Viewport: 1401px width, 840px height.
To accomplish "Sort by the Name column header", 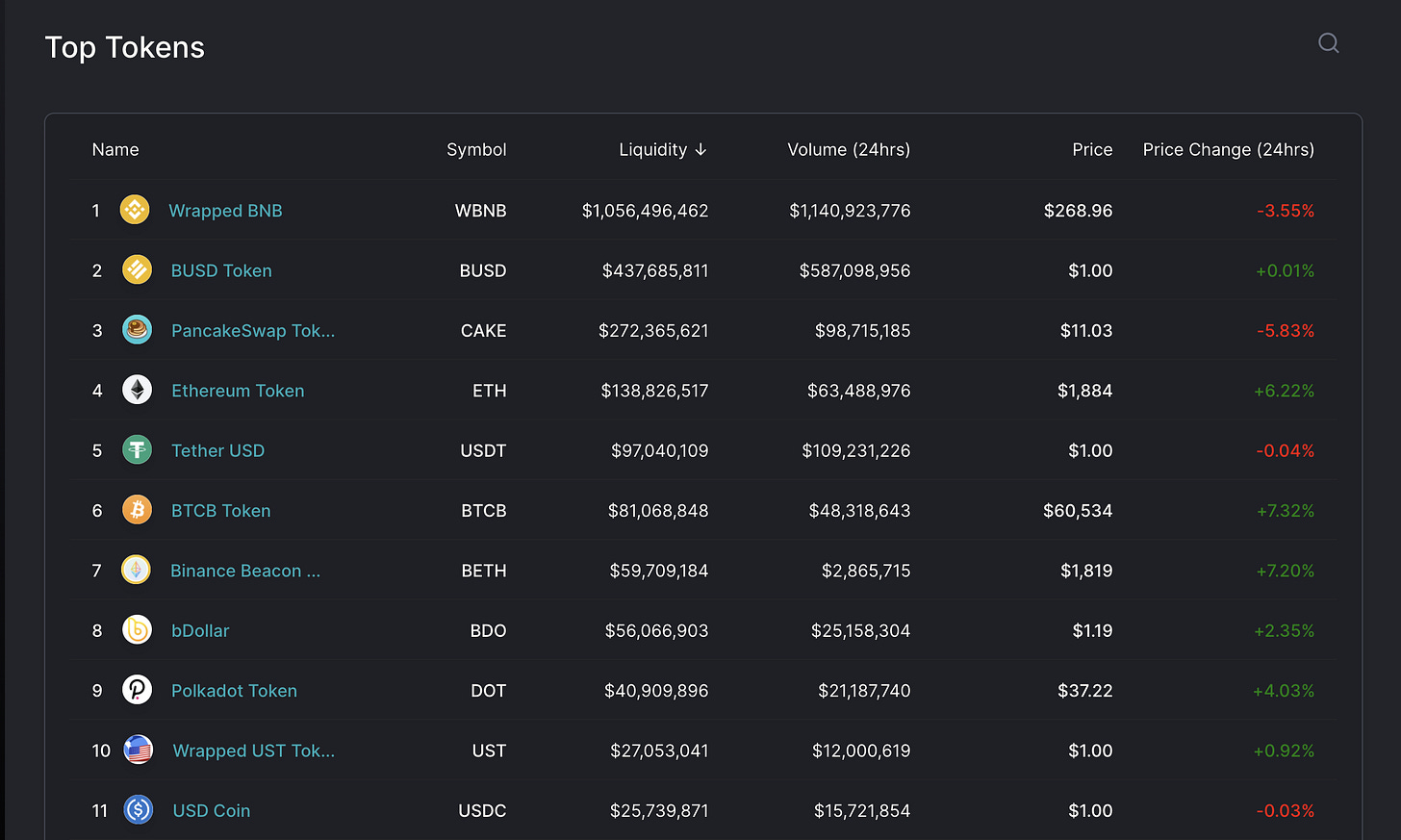I will [115, 149].
